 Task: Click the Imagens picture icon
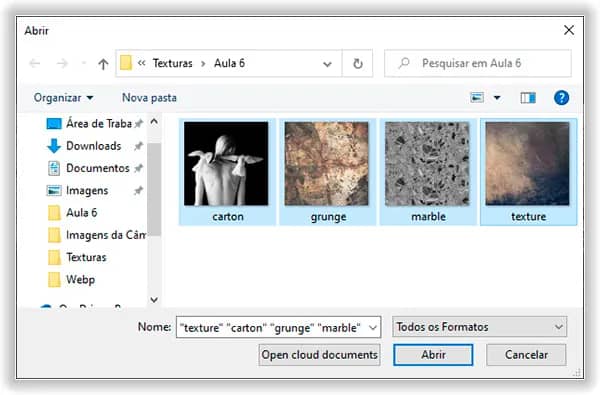[54, 190]
